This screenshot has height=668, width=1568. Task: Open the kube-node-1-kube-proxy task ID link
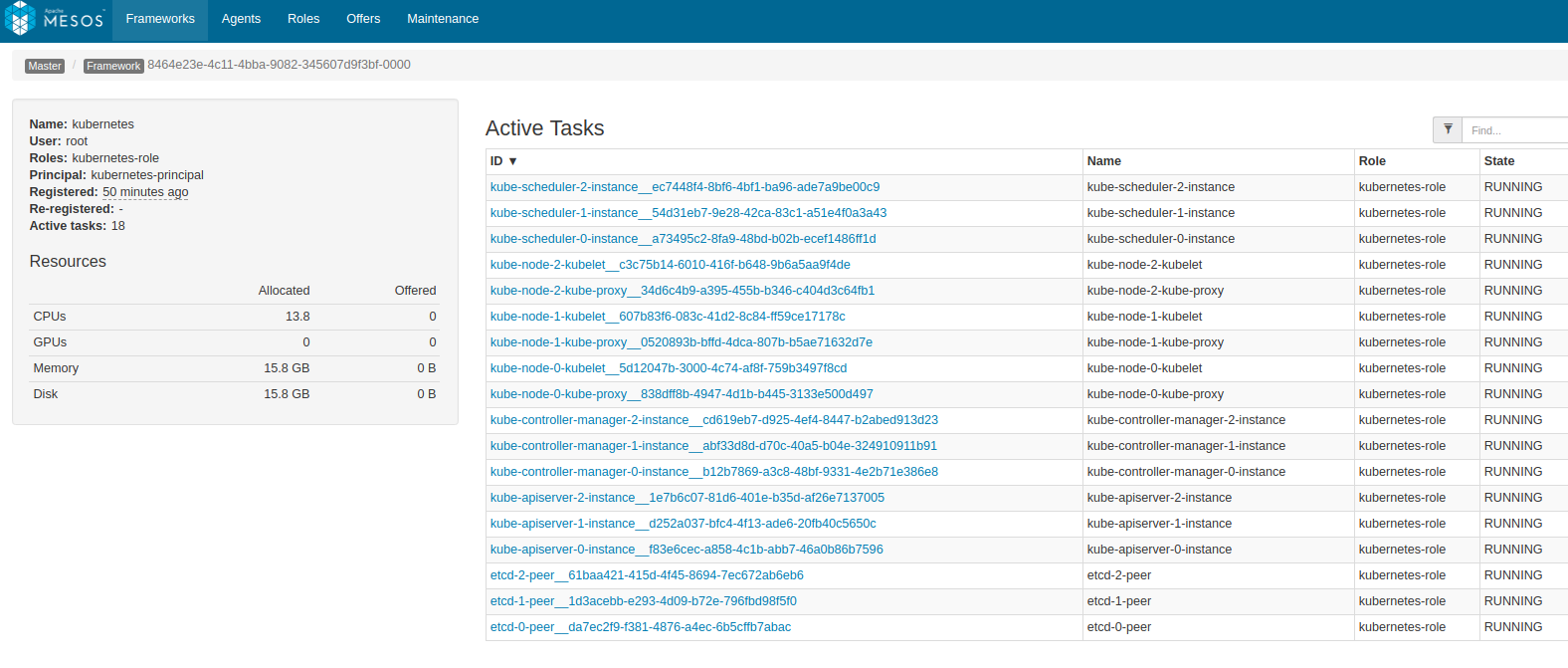tap(682, 342)
